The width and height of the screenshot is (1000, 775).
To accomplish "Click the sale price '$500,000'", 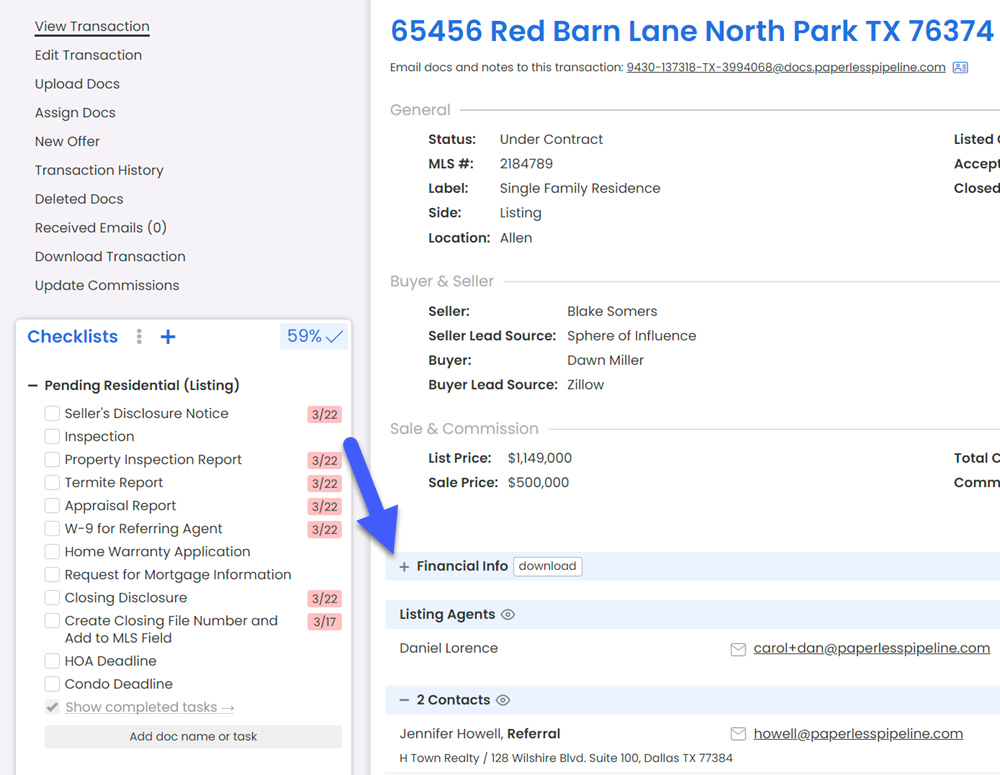I will pyautogui.click(x=538, y=483).
